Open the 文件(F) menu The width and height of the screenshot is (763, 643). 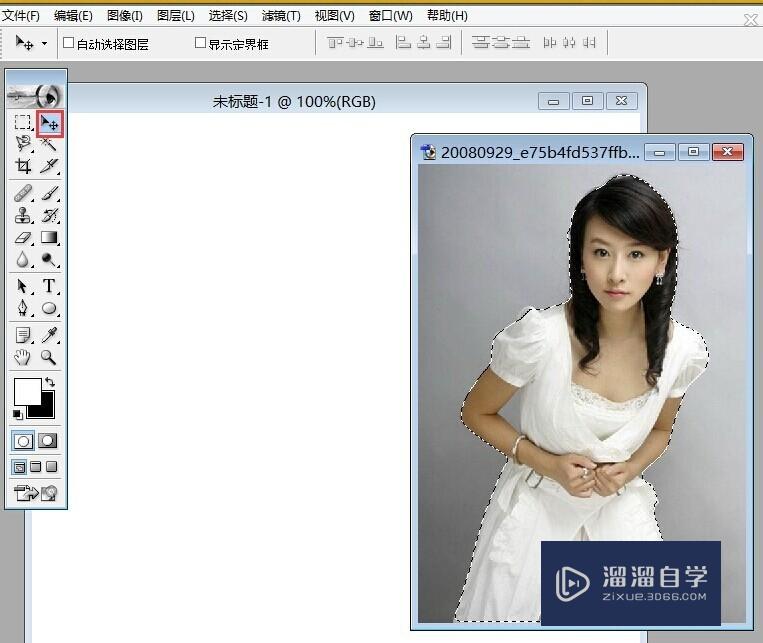click(x=20, y=16)
